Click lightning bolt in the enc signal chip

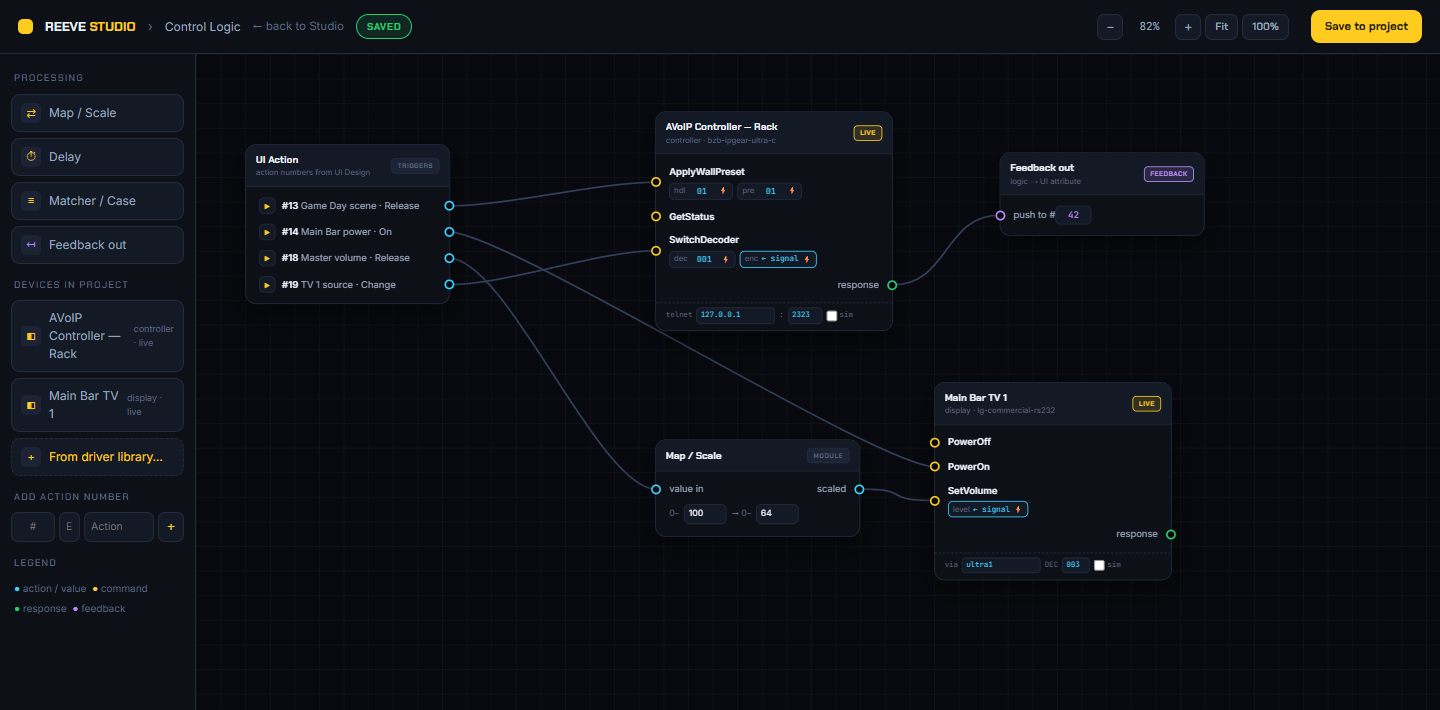tap(808, 259)
